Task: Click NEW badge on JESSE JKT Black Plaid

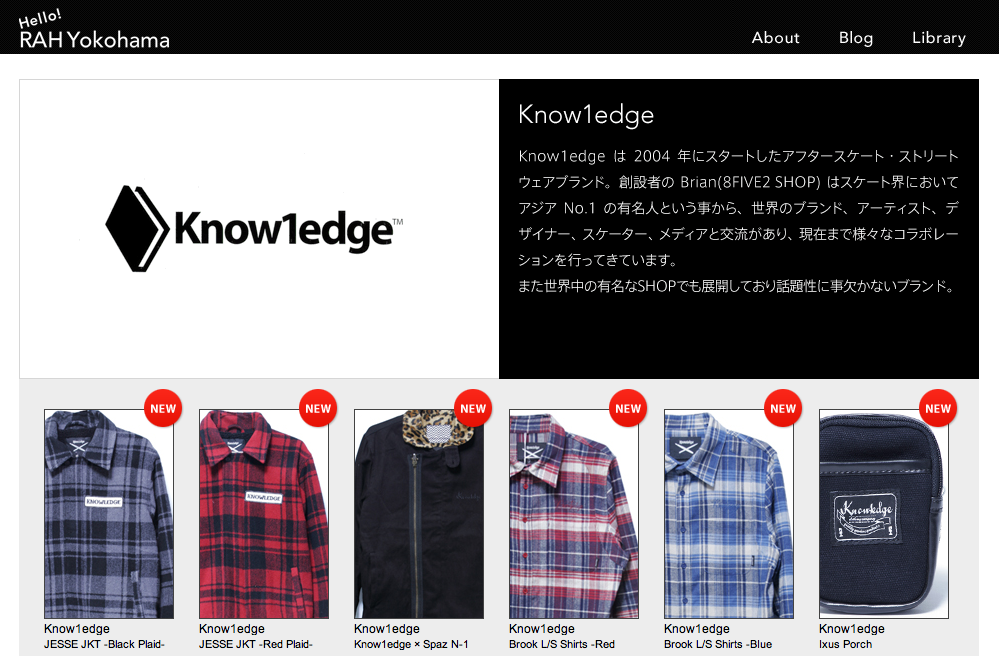Action: (163, 408)
